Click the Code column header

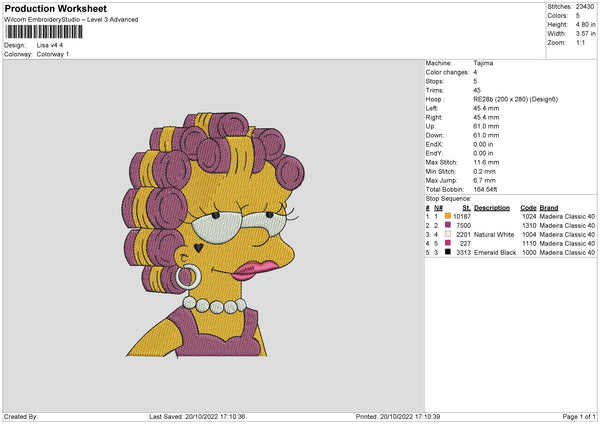(528, 208)
